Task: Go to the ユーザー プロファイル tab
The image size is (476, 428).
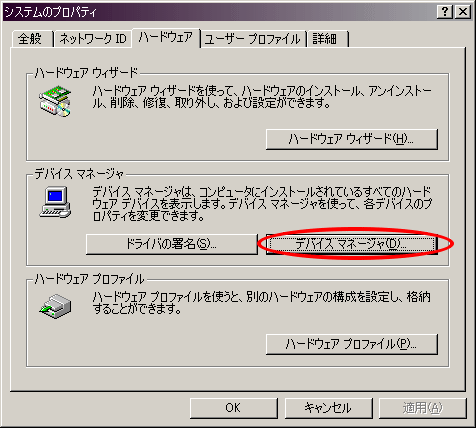Action: pyautogui.click(x=253, y=39)
